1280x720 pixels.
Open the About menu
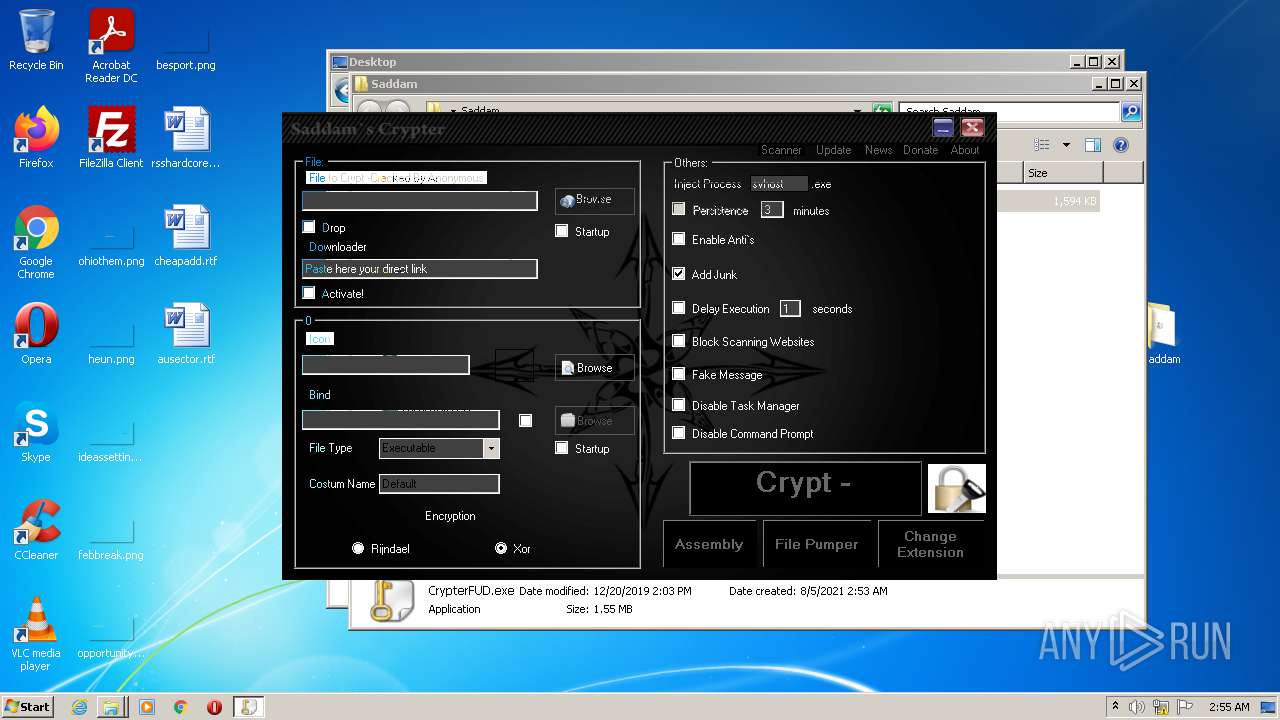pyautogui.click(x=964, y=150)
